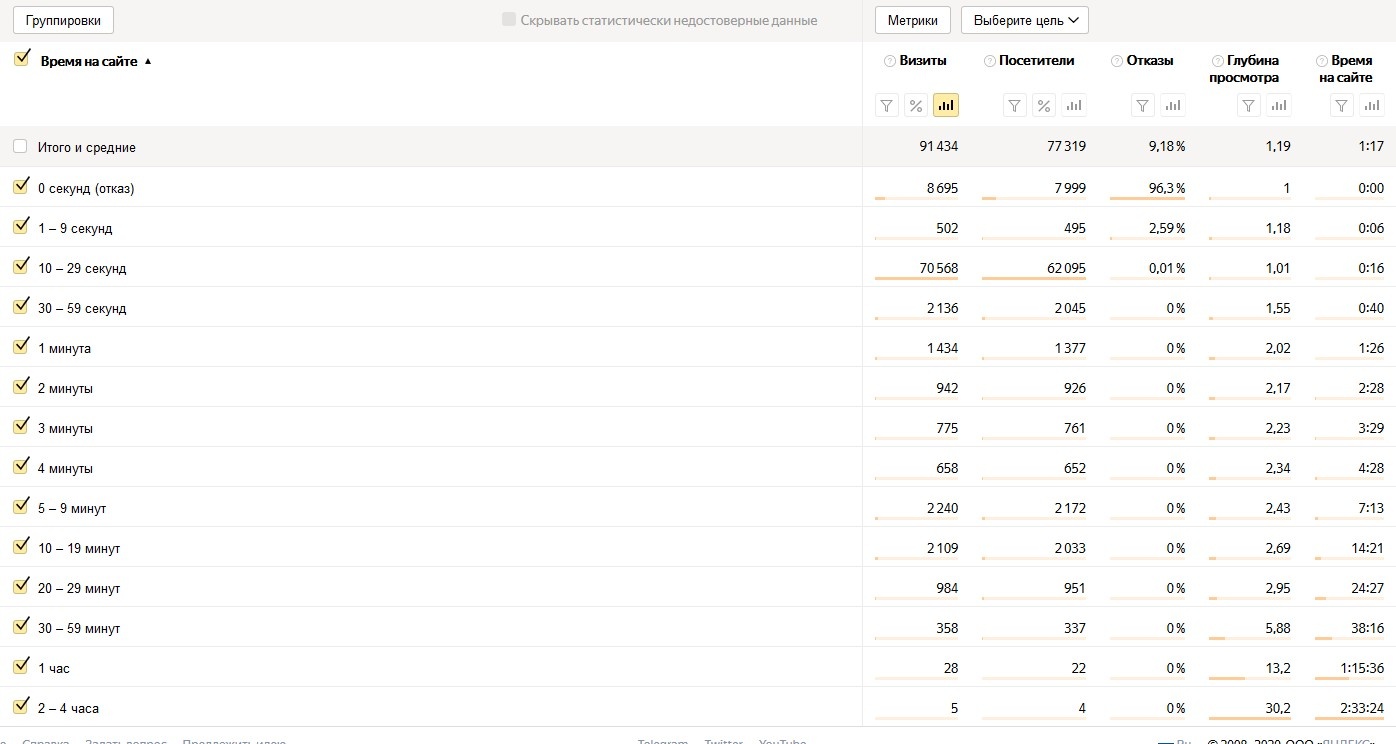Click filter icon under Глубина просмотра
This screenshot has width=1396, height=744.
[1248, 105]
